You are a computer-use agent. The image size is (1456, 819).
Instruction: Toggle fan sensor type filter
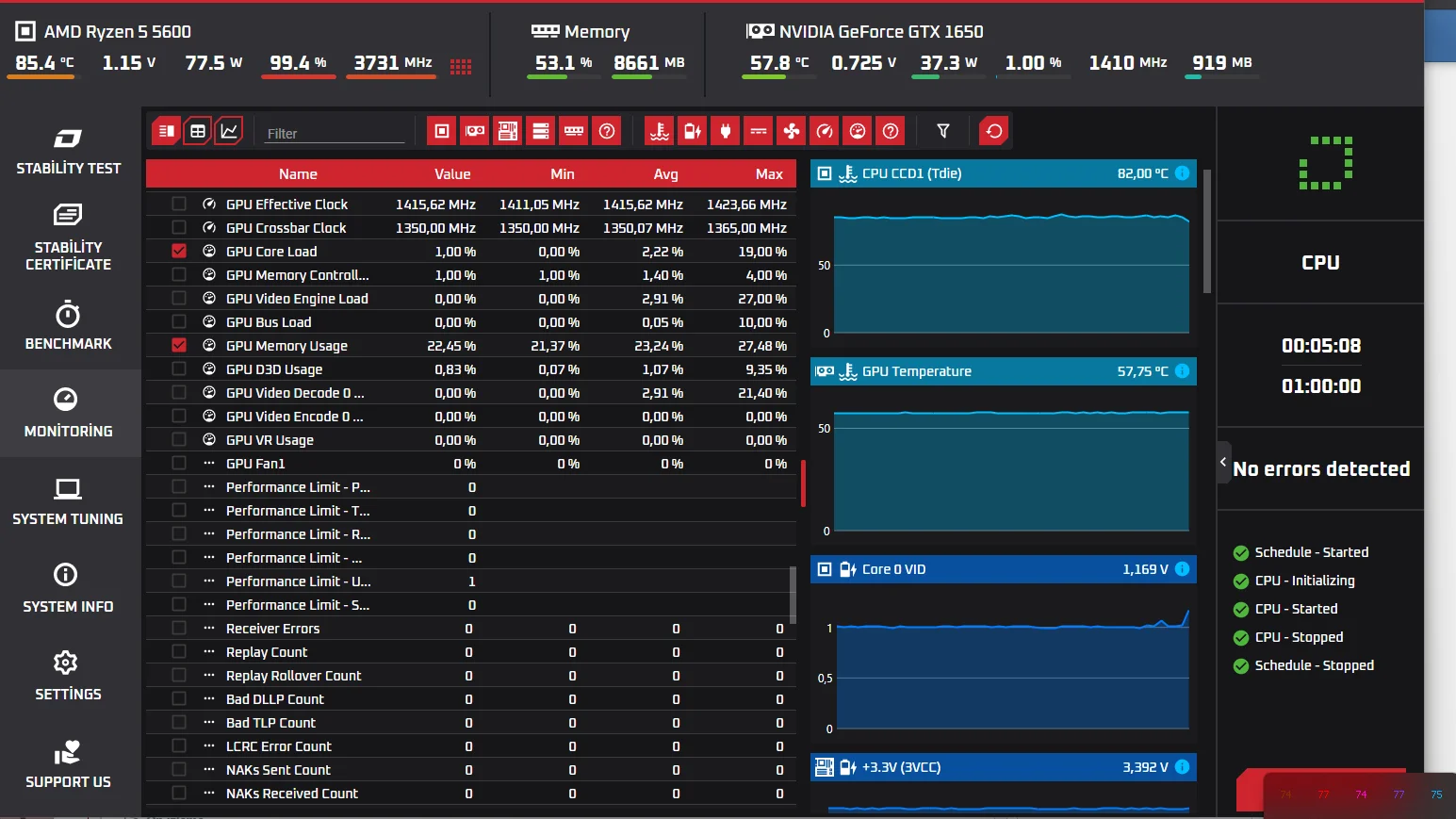[792, 131]
